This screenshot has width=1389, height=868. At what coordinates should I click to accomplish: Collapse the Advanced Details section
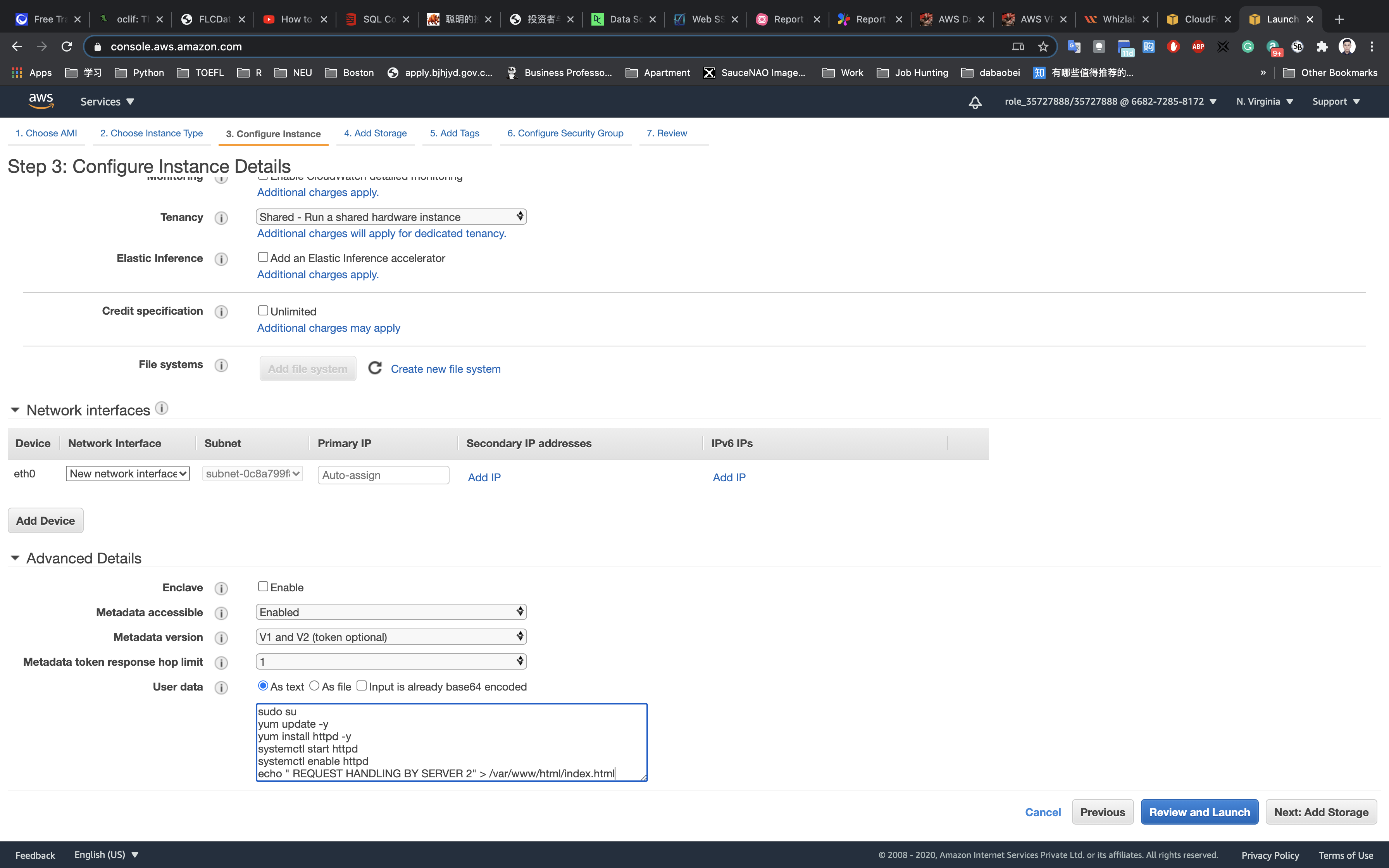[x=16, y=558]
